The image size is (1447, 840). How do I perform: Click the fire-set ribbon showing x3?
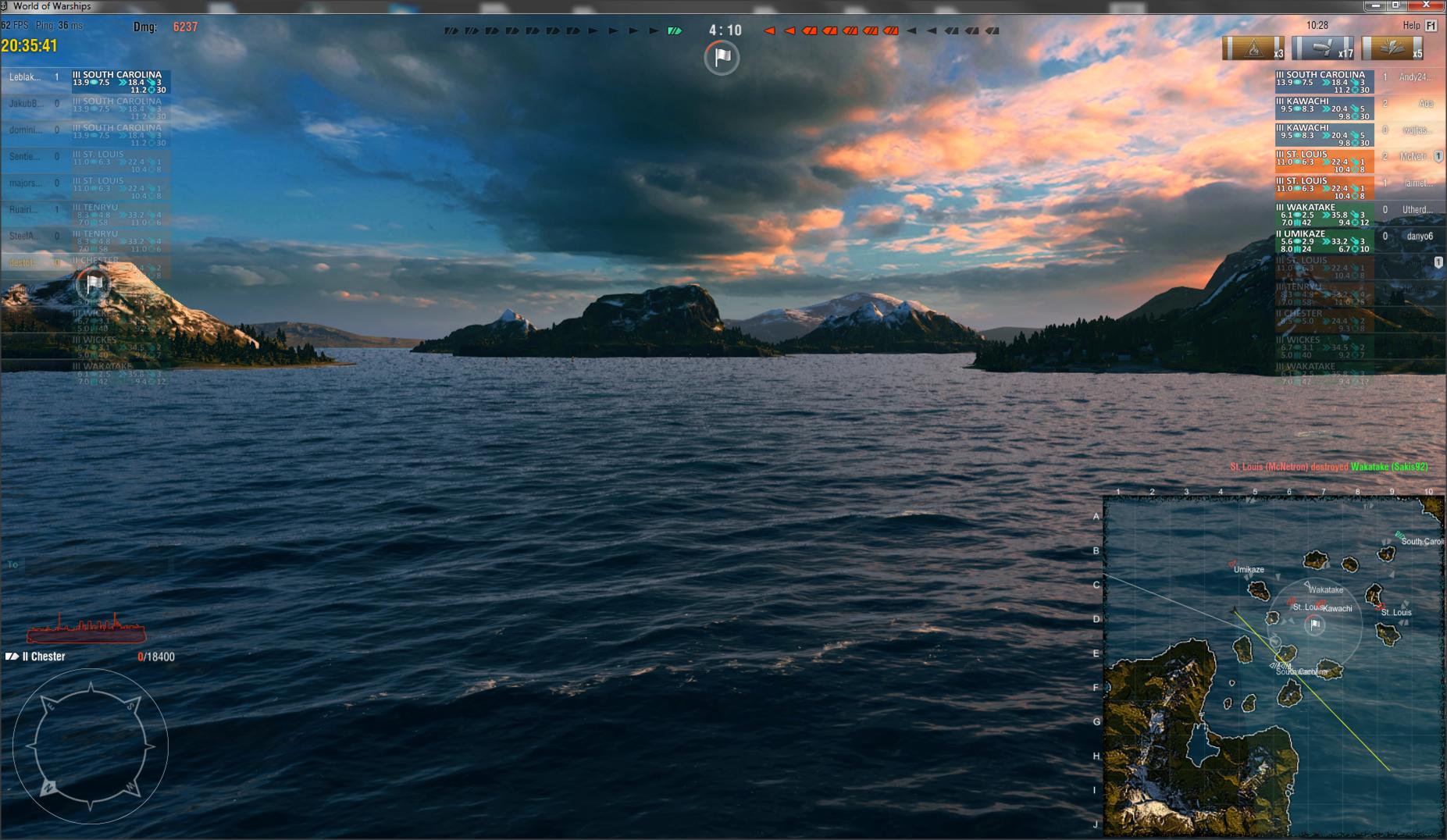[x=1253, y=48]
